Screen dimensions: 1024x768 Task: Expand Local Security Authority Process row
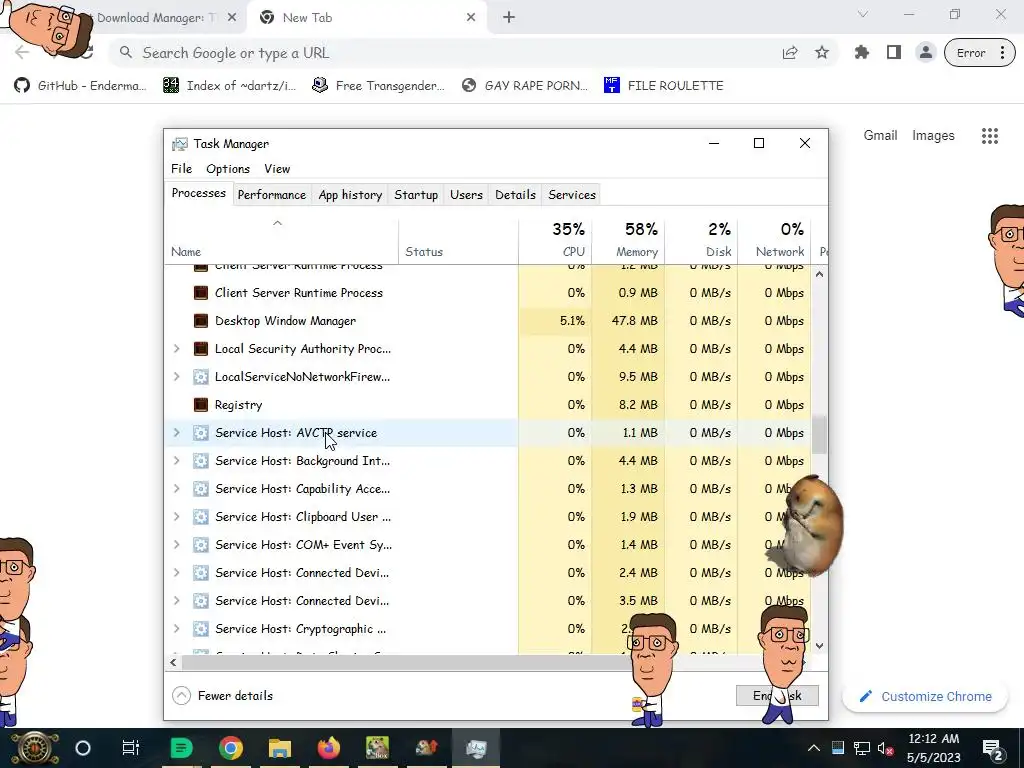coord(176,349)
